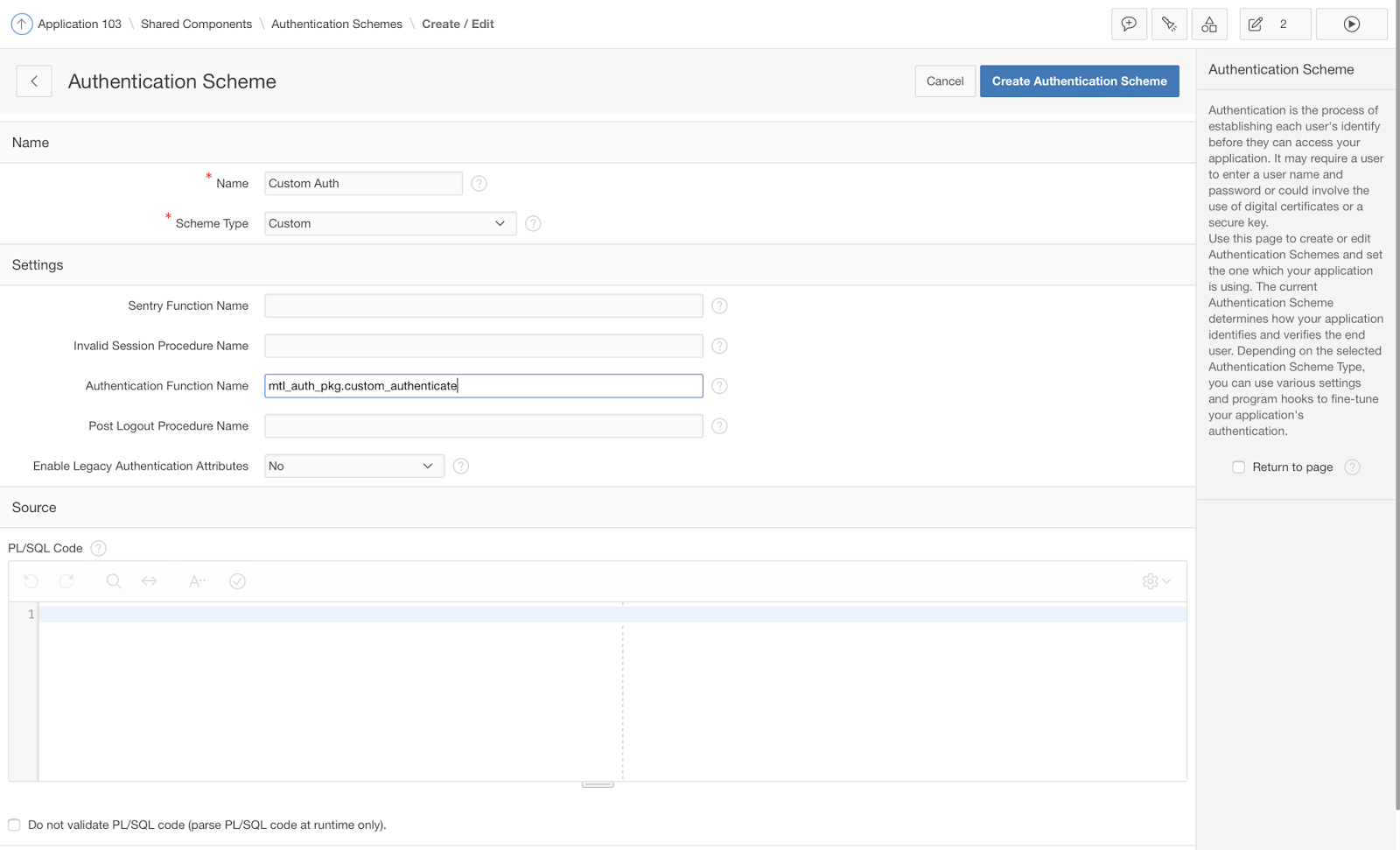Image resolution: width=1400 pixels, height=850 pixels.
Task: Navigate to Shared Components via breadcrumb
Action: [x=195, y=24]
